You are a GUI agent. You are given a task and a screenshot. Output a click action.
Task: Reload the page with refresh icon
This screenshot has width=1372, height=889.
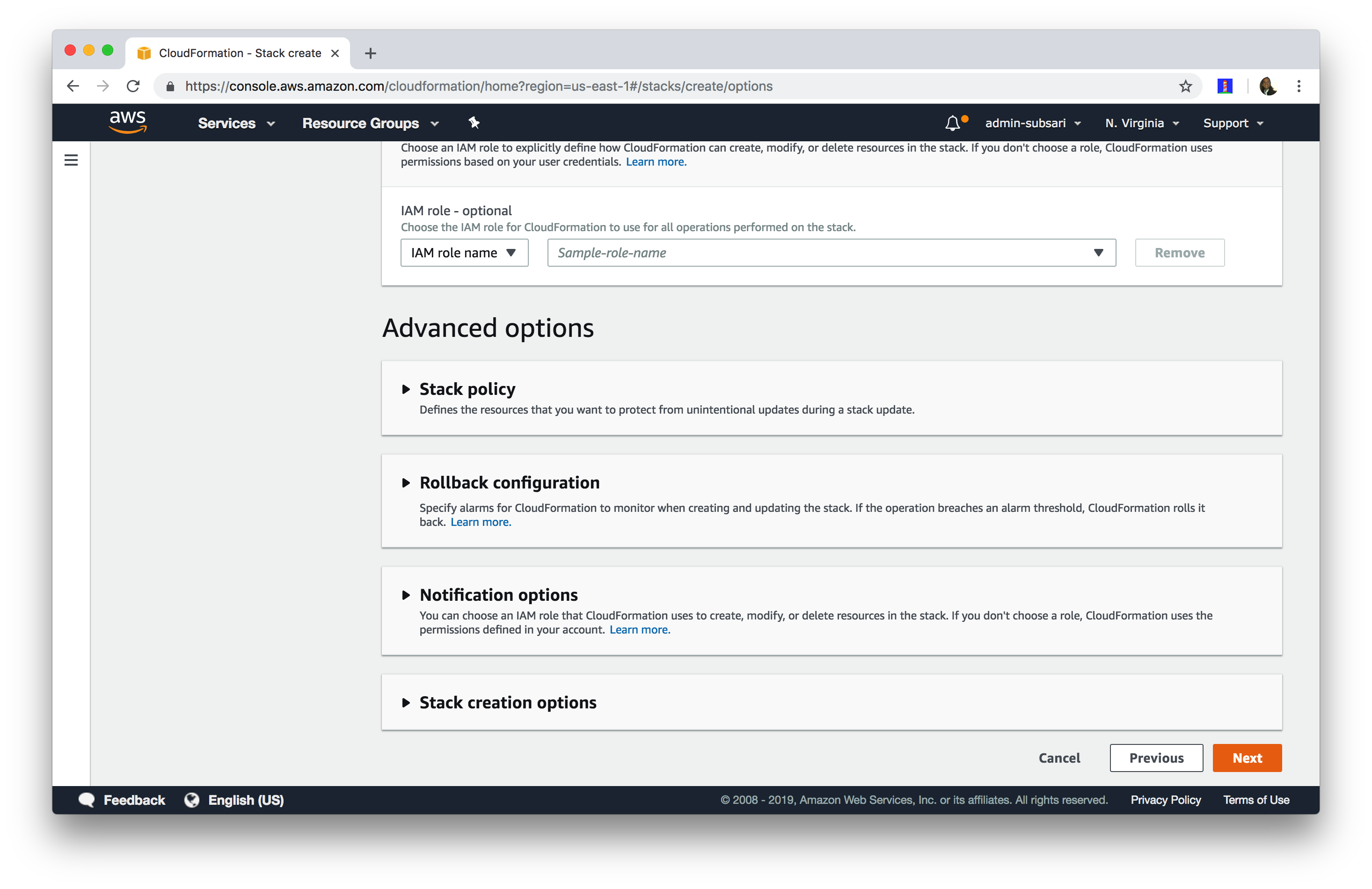133,86
